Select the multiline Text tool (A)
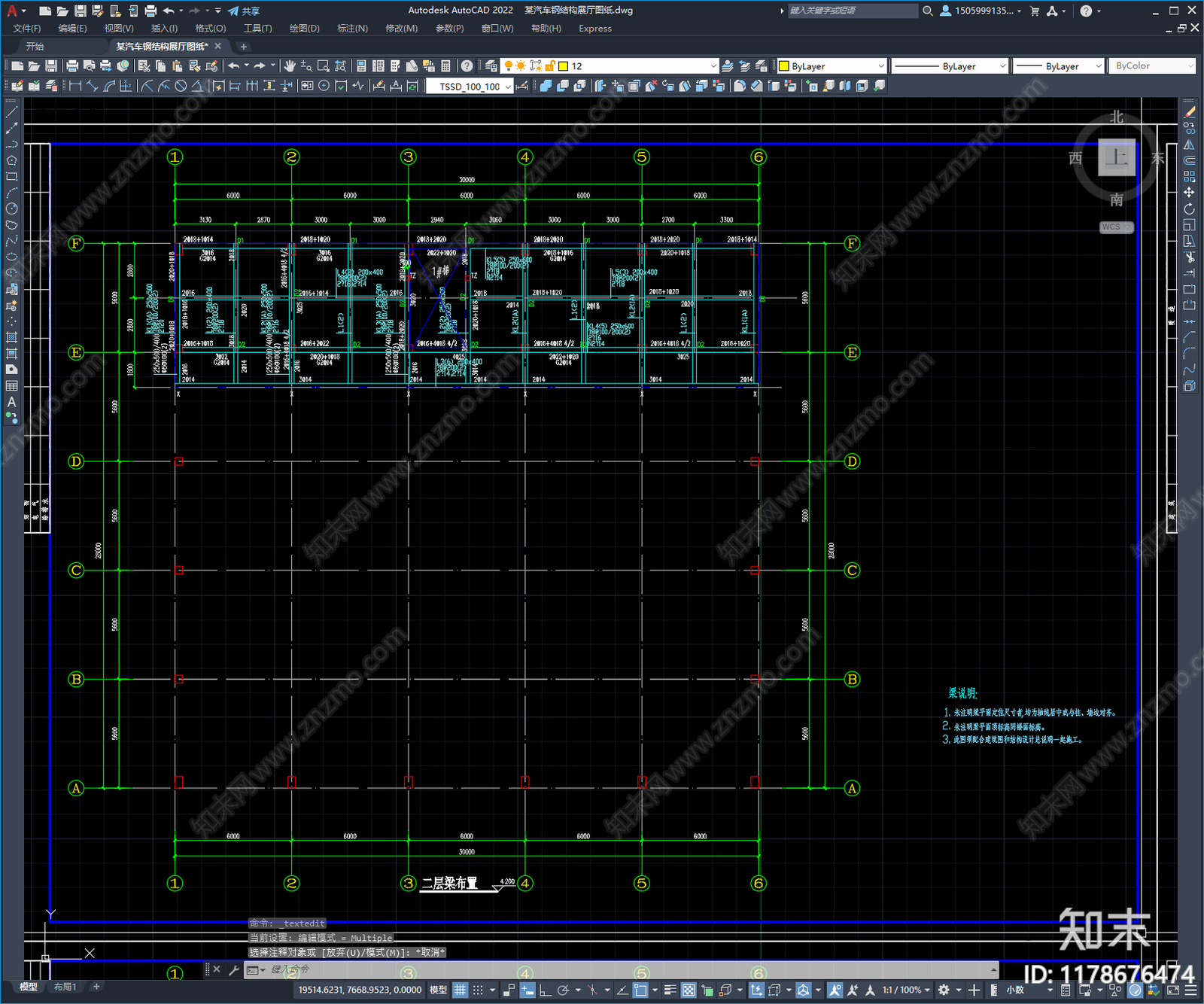 point(11,402)
